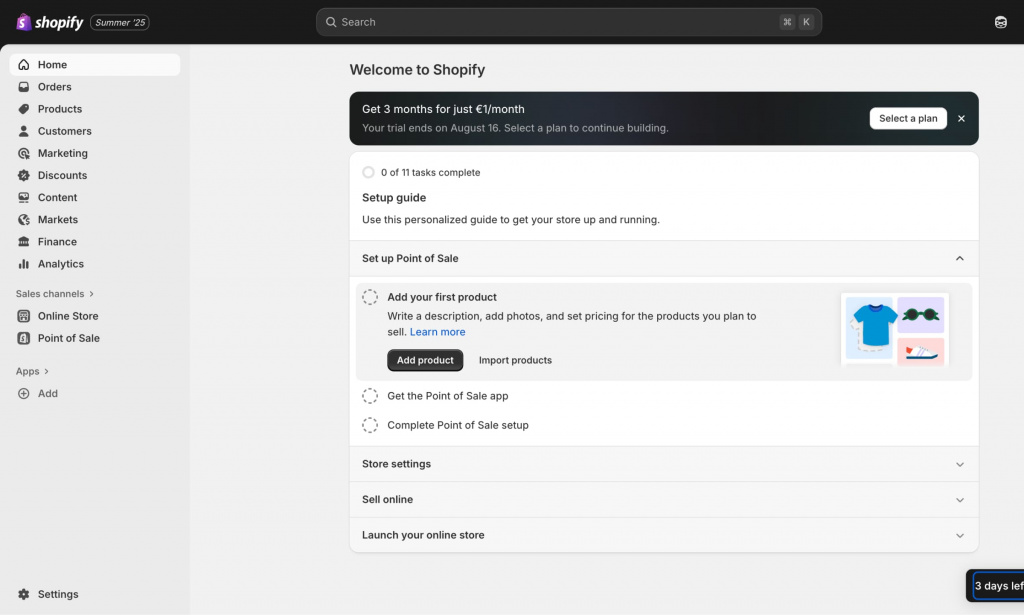Mark 'Add your first product' task complete

point(370,297)
